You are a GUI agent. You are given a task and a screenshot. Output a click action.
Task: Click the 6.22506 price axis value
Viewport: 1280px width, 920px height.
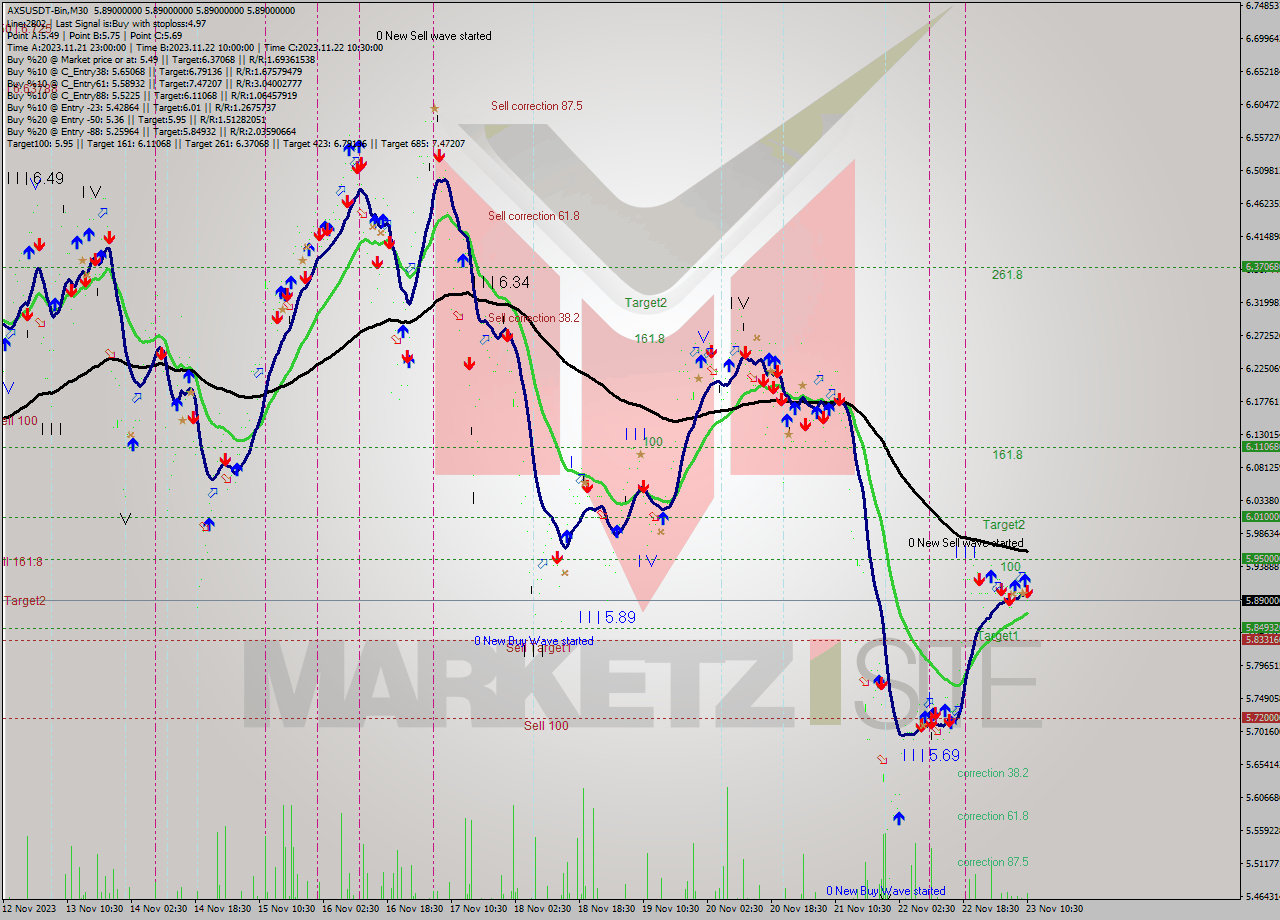[x=1262, y=368]
